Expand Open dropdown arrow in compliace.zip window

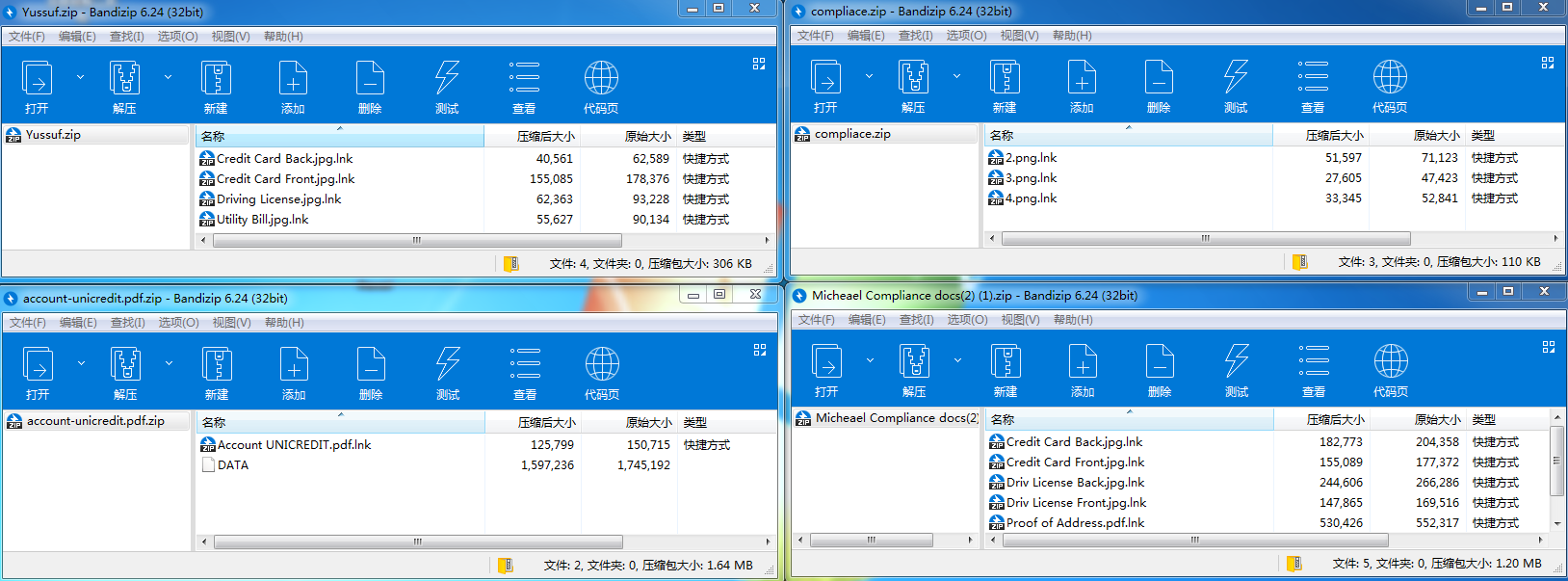(869, 76)
